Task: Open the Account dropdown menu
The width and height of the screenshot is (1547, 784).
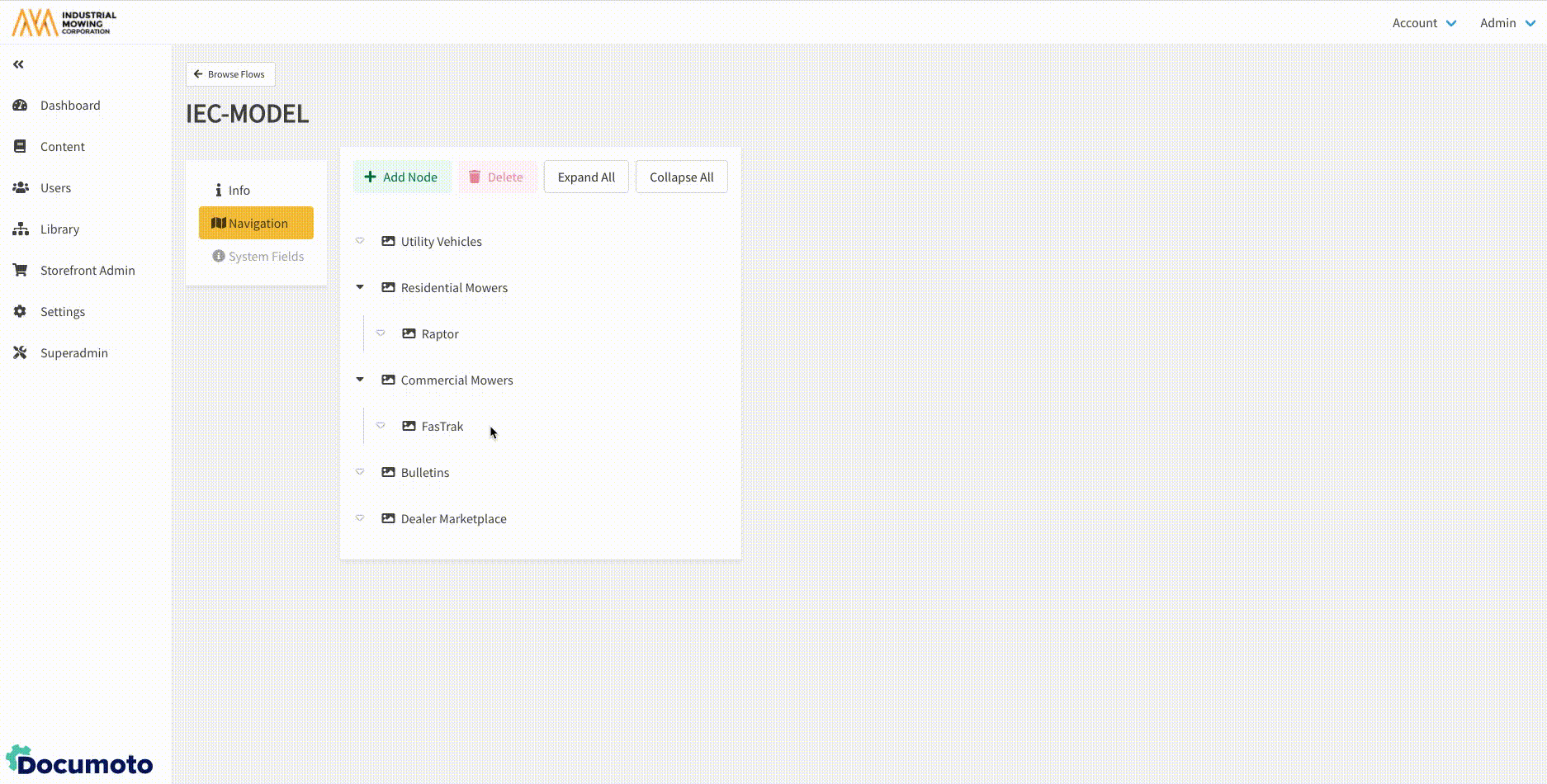Action: 1424,23
